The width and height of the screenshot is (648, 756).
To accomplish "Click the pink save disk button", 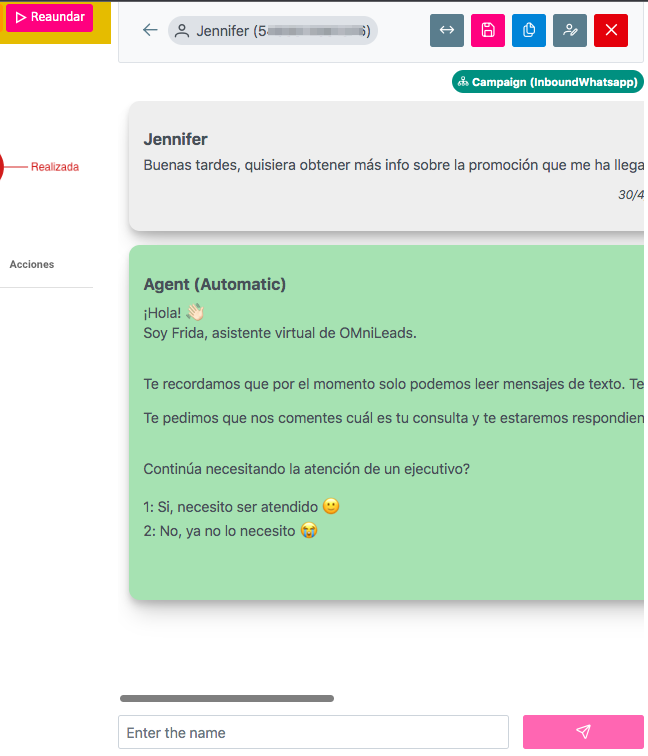I will (x=488, y=30).
